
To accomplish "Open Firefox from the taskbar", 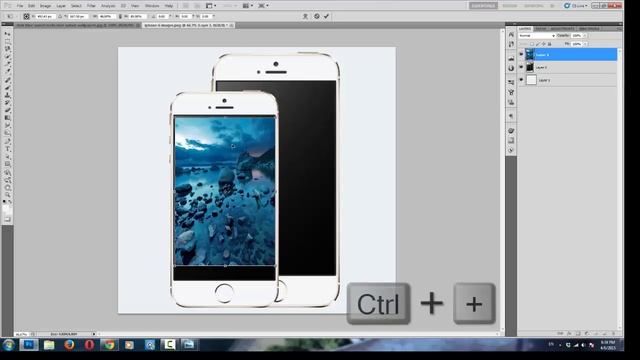I will [69, 345].
